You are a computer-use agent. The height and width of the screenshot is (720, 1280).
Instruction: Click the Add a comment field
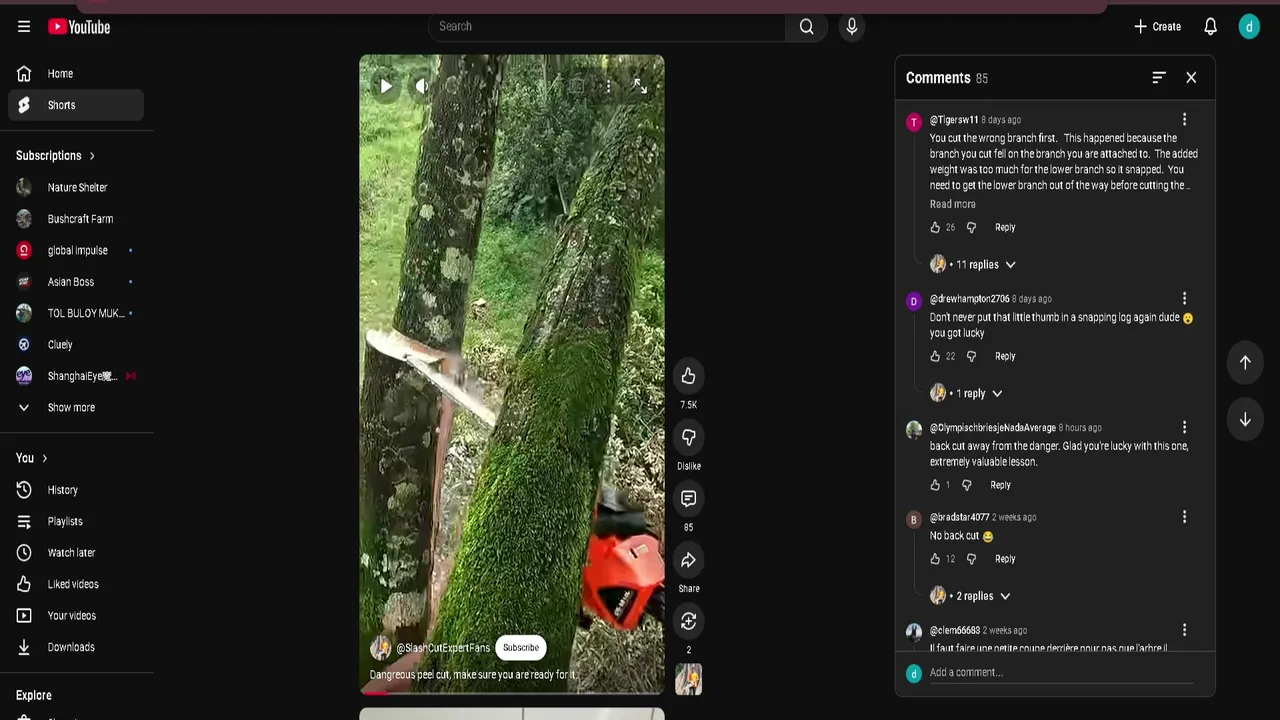(x=1061, y=673)
